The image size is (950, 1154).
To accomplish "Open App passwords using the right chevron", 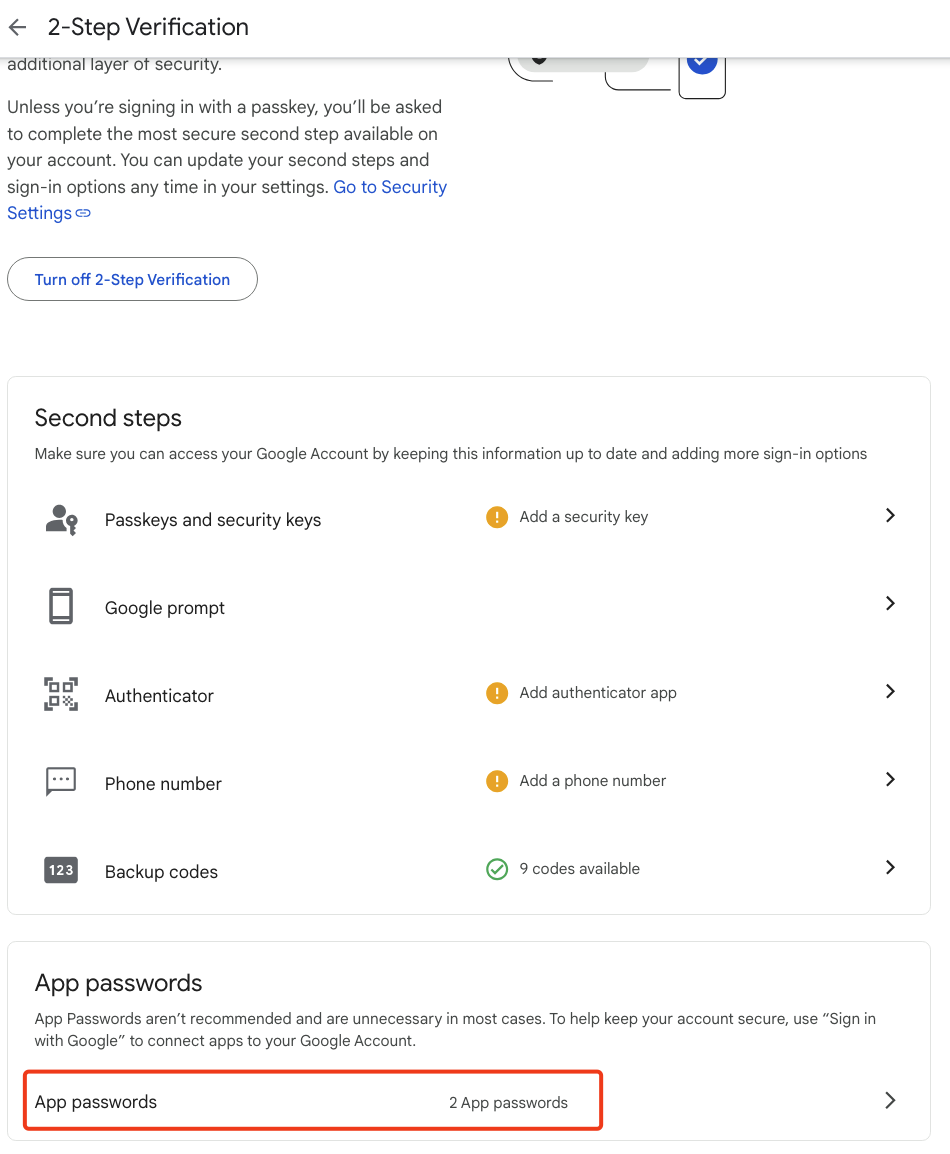I will 890,1100.
